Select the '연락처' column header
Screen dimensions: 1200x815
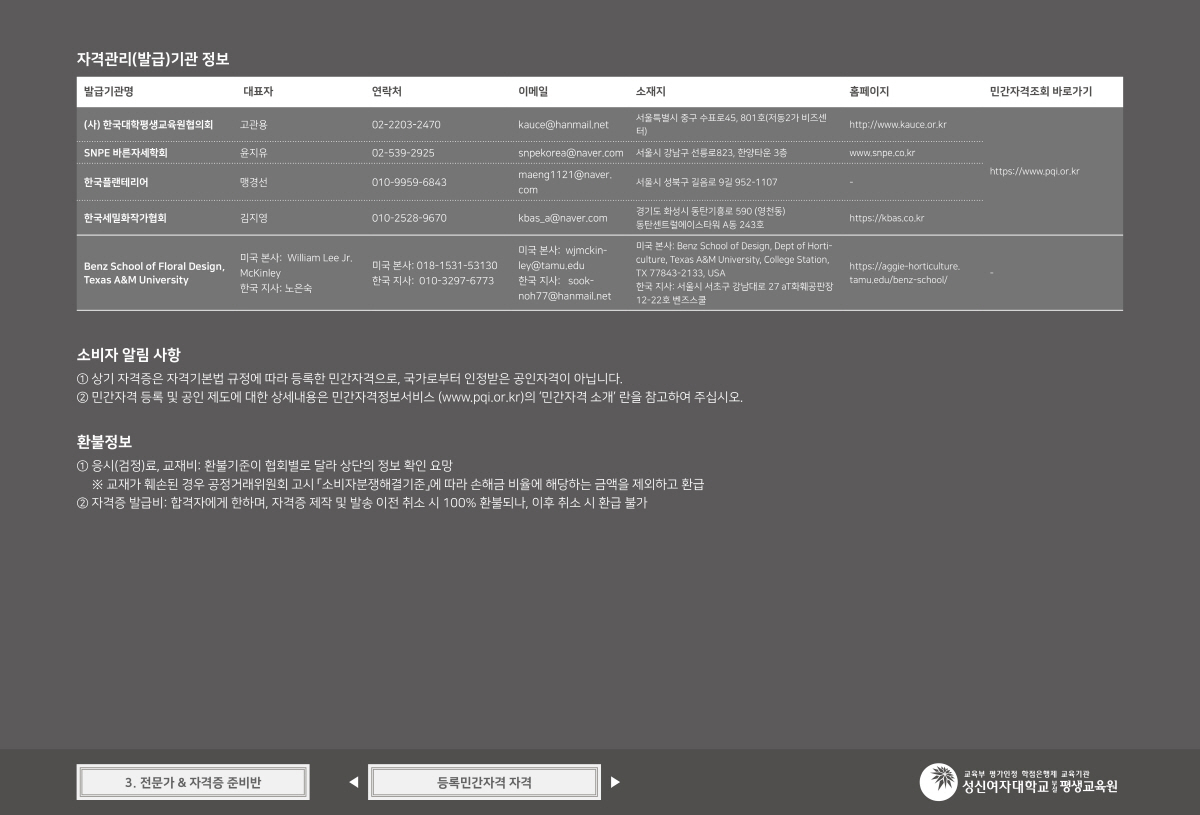(x=387, y=92)
